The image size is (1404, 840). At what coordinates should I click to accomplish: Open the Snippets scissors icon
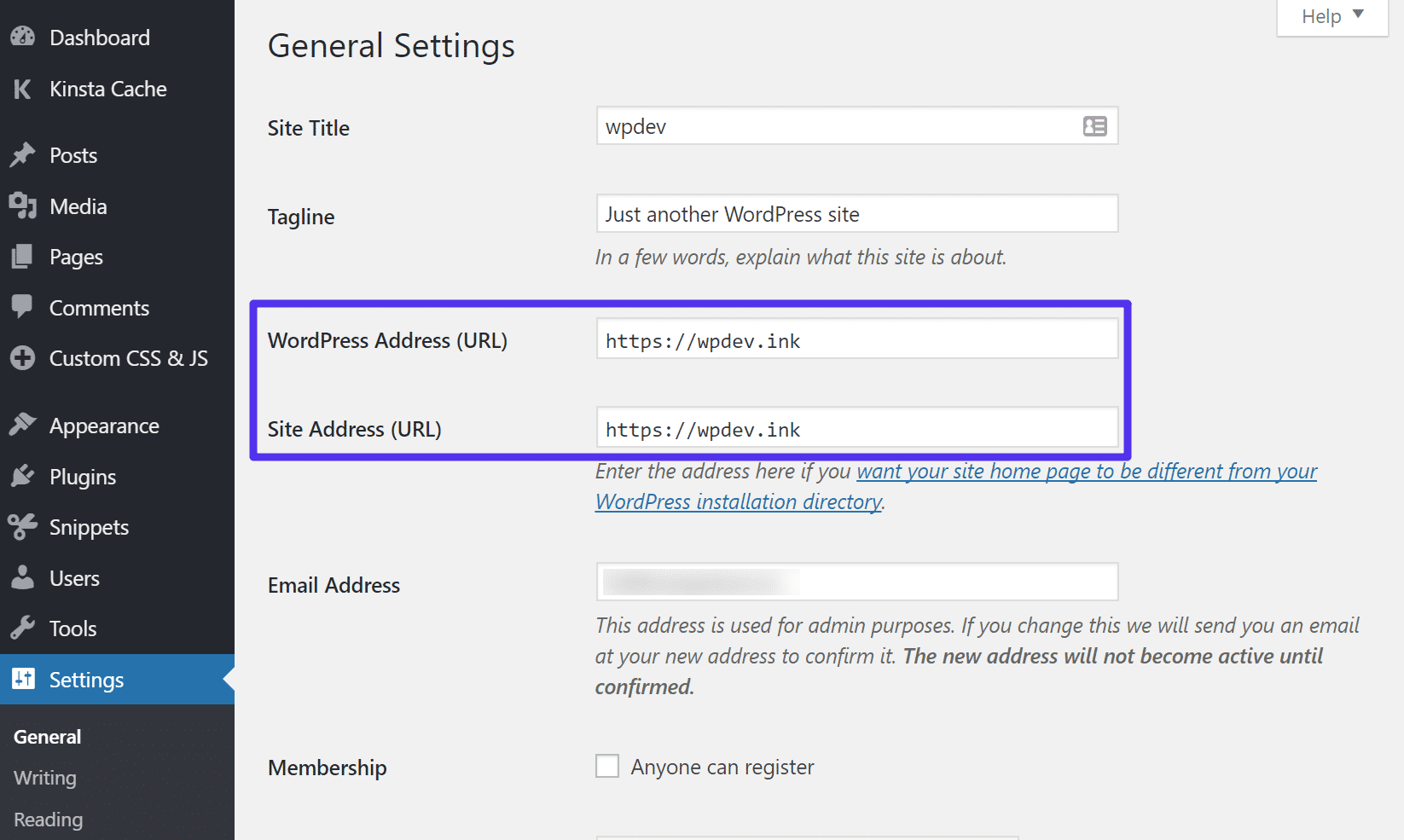coord(23,526)
